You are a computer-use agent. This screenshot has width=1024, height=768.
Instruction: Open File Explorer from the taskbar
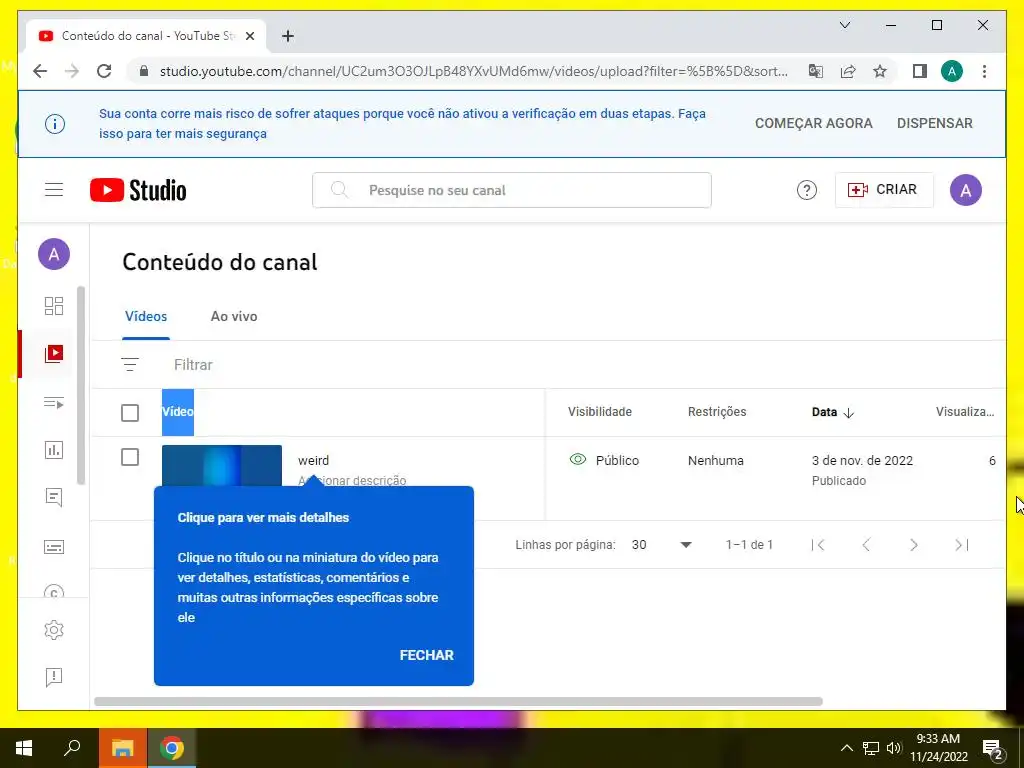pos(122,748)
